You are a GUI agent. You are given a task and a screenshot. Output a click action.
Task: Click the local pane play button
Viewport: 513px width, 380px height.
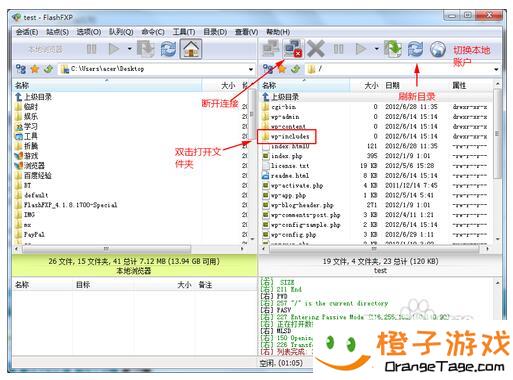click(x=114, y=49)
